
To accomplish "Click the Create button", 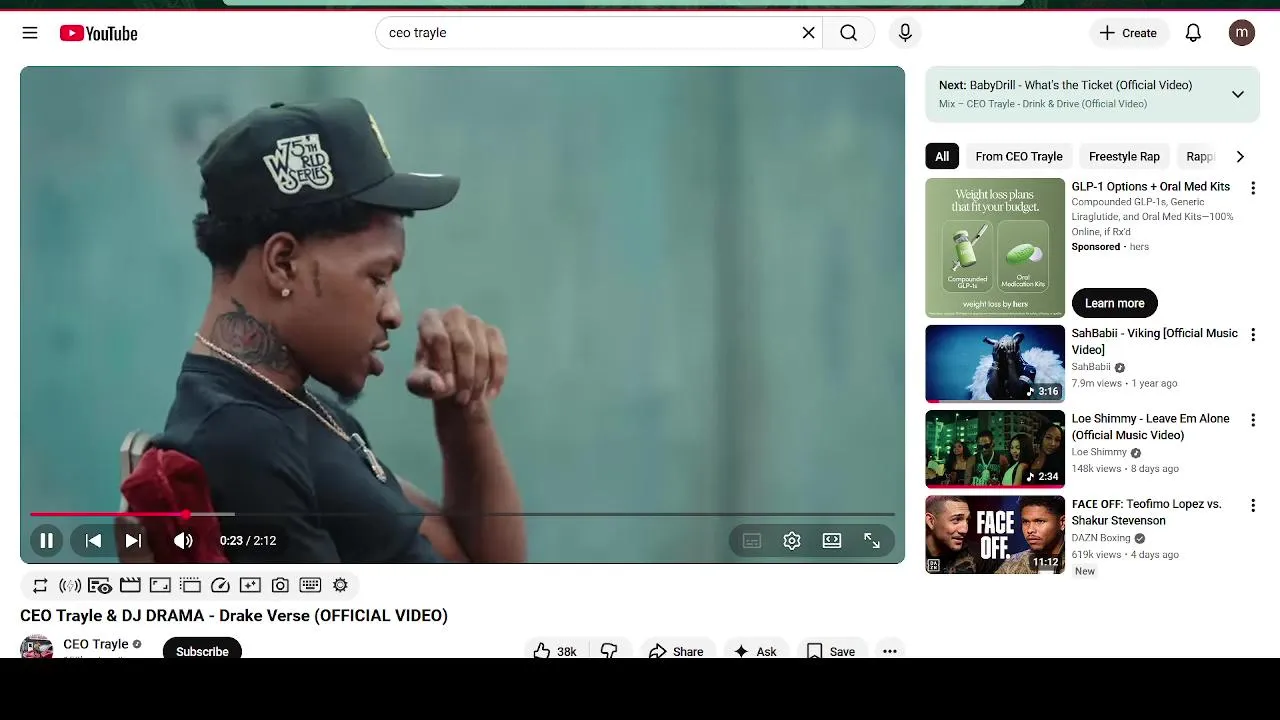I will pyautogui.click(x=1128, y=33).
